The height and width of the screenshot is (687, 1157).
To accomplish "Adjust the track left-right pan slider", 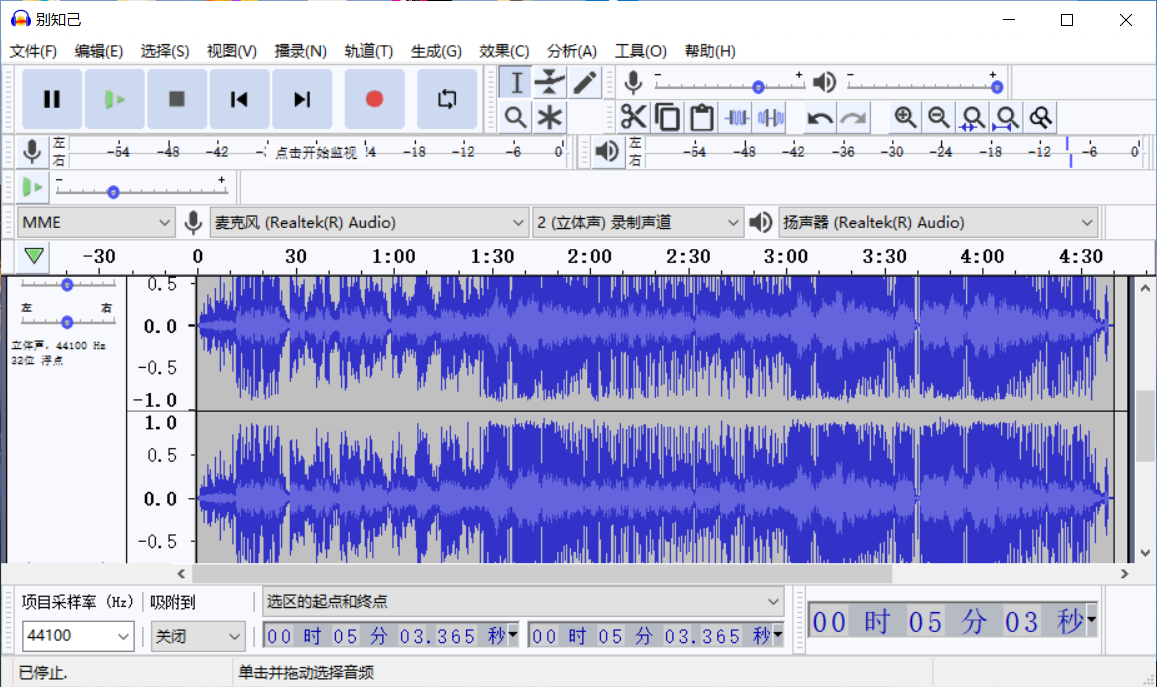I will [x=67, y=322].
